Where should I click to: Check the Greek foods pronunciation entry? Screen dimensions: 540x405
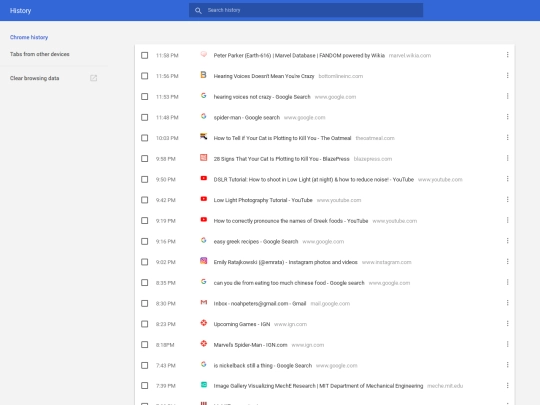pyautogui.click(x=145, y=221)
